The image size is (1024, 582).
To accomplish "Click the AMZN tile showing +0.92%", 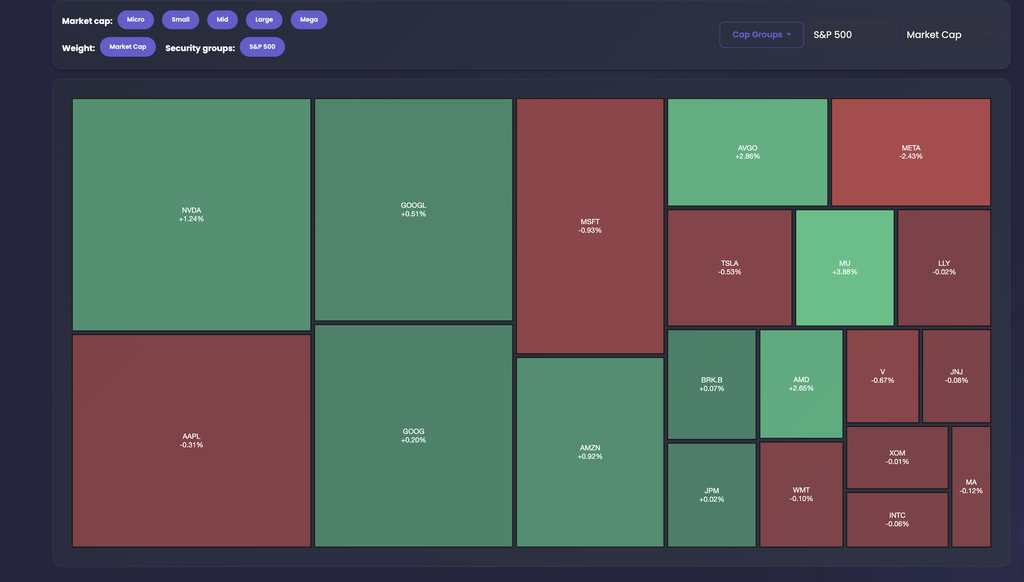I will (590, 452).
